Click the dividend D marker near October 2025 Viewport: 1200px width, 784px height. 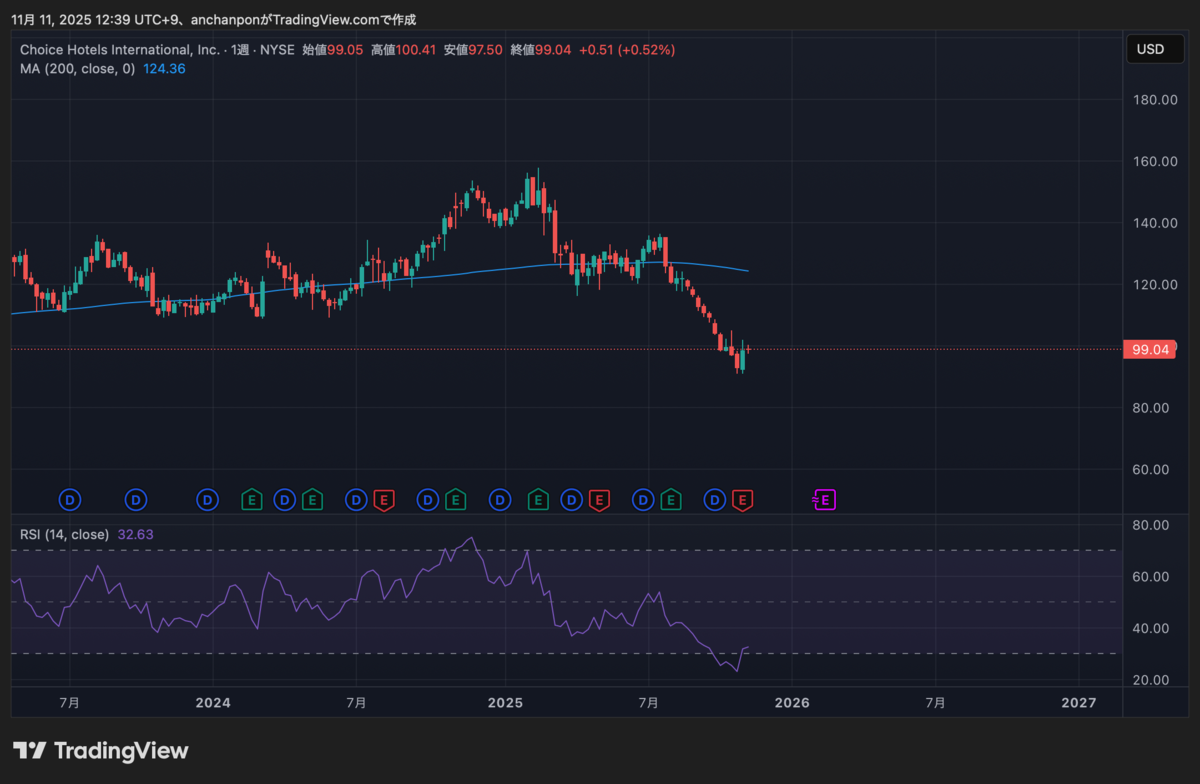tap(715, 498)
